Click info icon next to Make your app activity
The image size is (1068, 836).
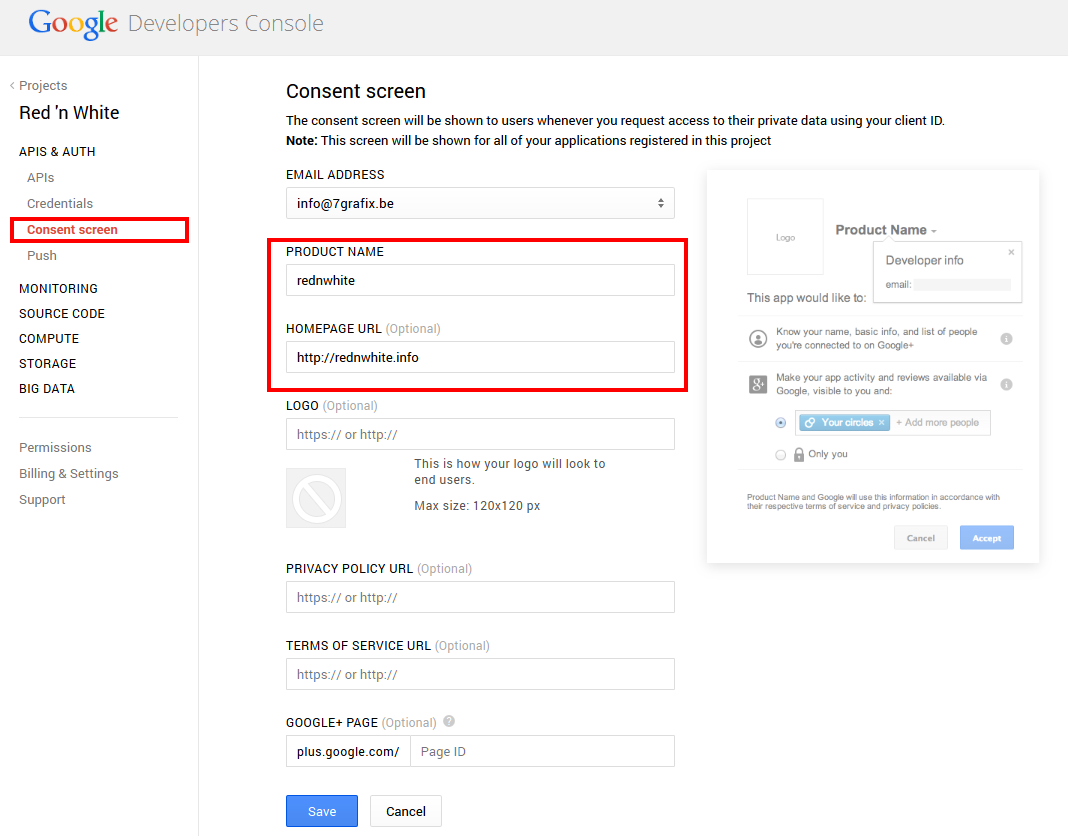(x=1006, y=384)
